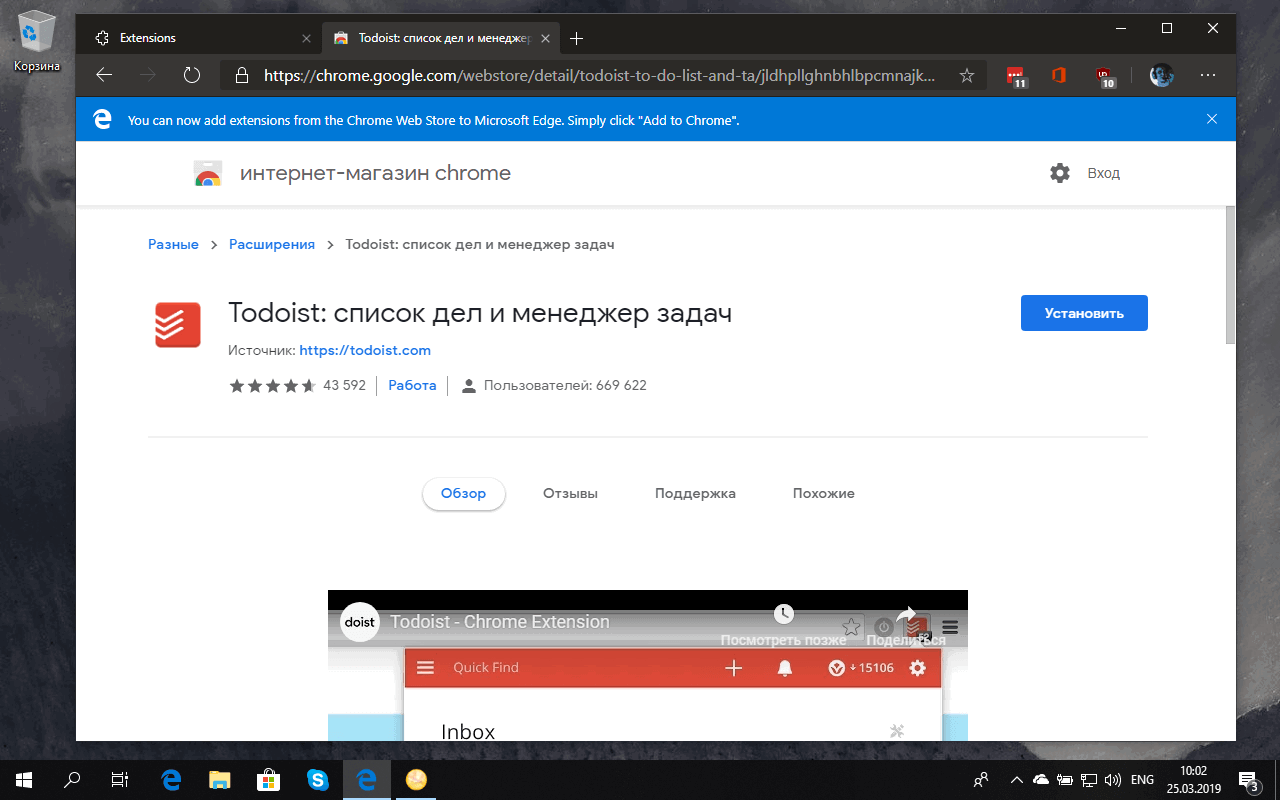
Task: Select the Обзор tab
Action: 464,493
